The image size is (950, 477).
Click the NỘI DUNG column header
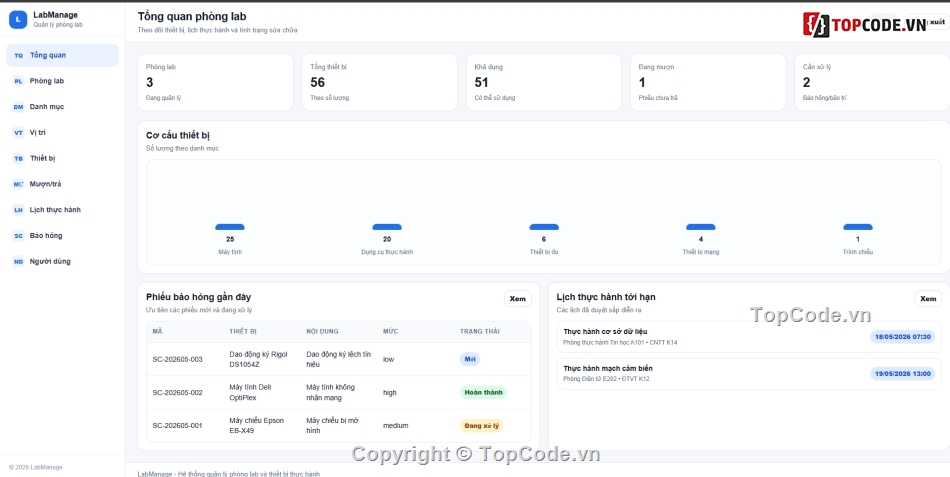click(x=322, y=332)
